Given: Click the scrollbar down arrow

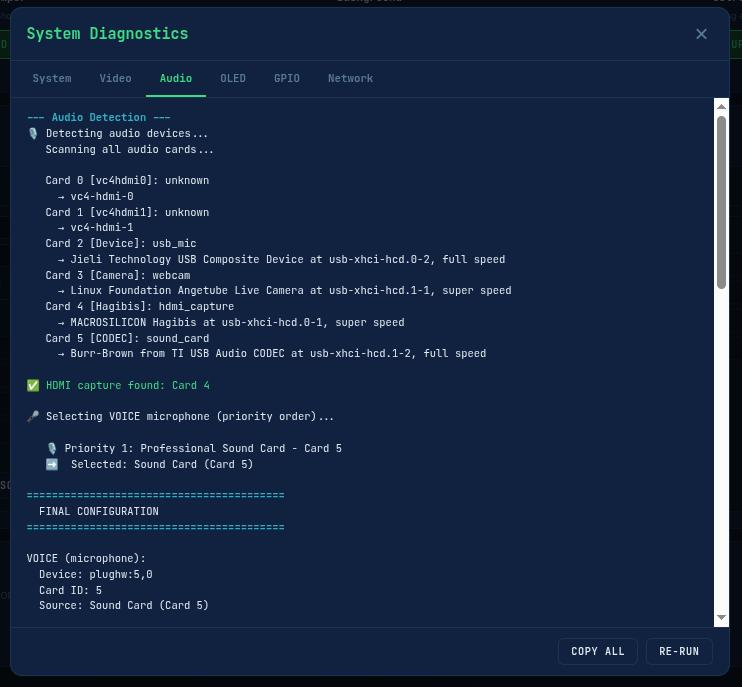Looking at the screenshot, I should point(721,619).
